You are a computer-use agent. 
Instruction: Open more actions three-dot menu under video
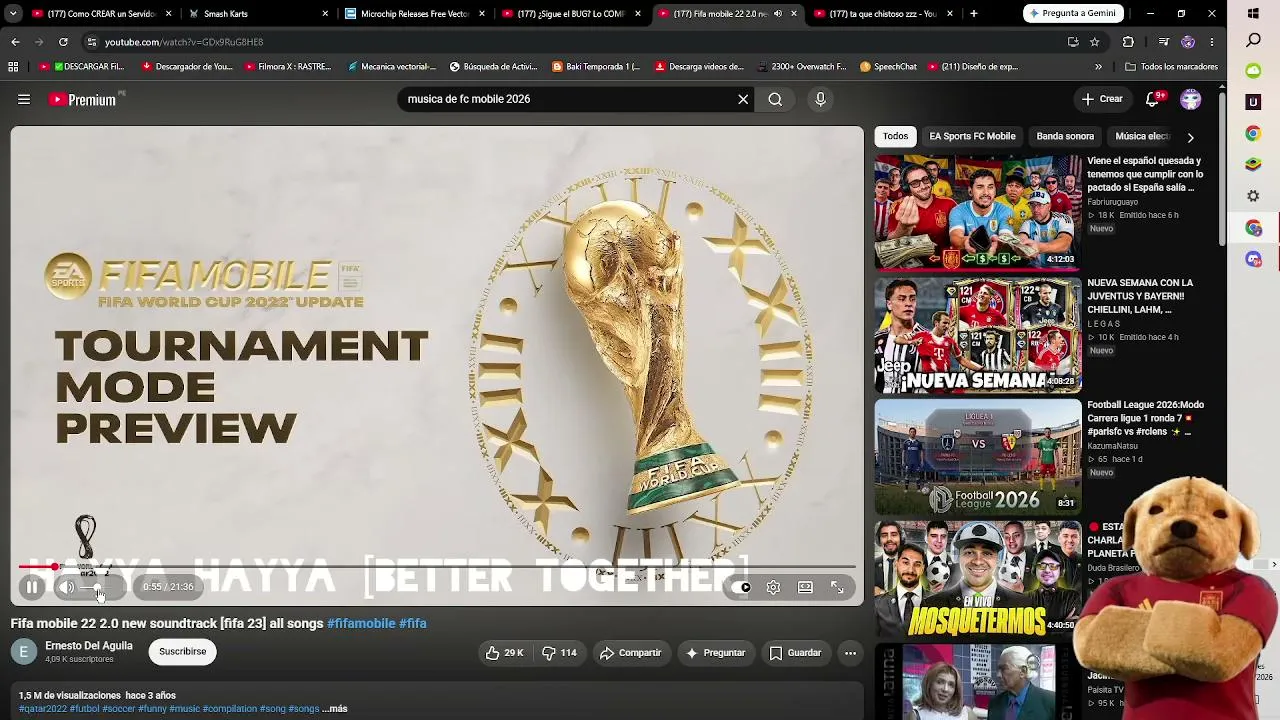(850, 653)
